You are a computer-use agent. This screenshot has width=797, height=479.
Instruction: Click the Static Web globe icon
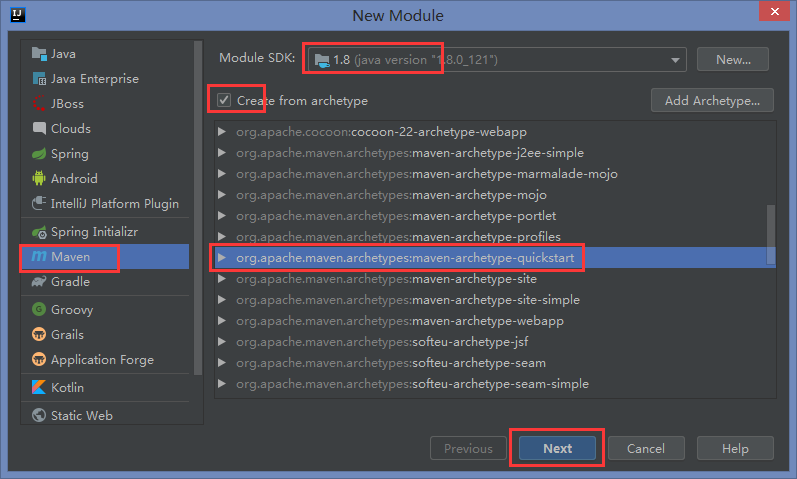tap(39, 415)
